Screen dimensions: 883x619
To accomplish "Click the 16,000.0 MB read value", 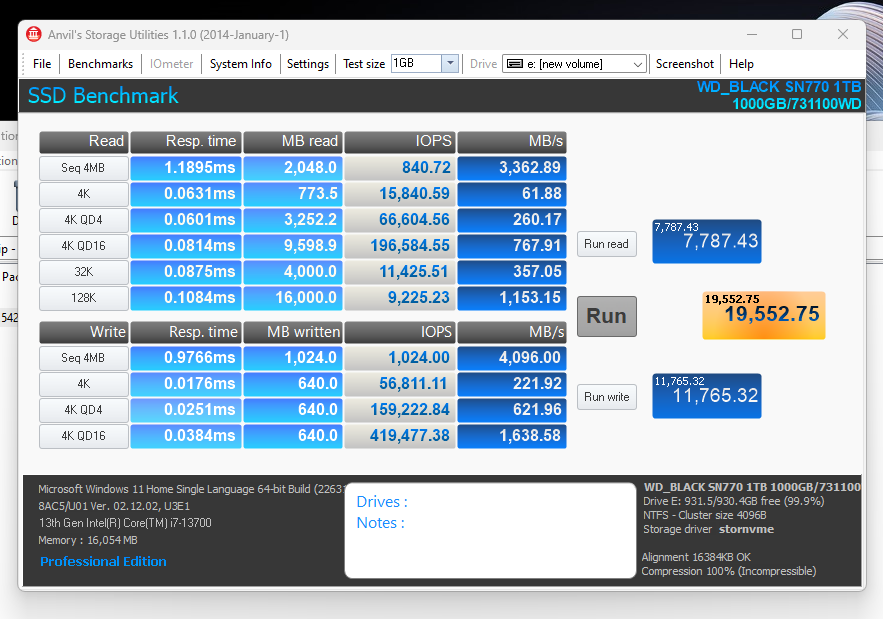I will 293,297.
